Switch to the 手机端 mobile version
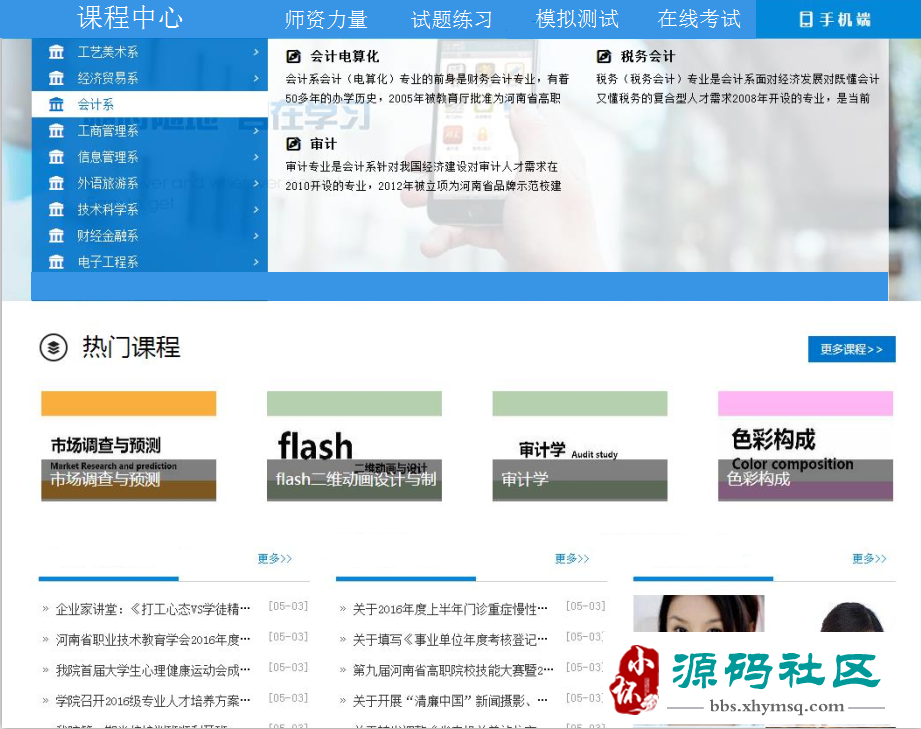The image size is (921, 729). (x=838, y=19)
